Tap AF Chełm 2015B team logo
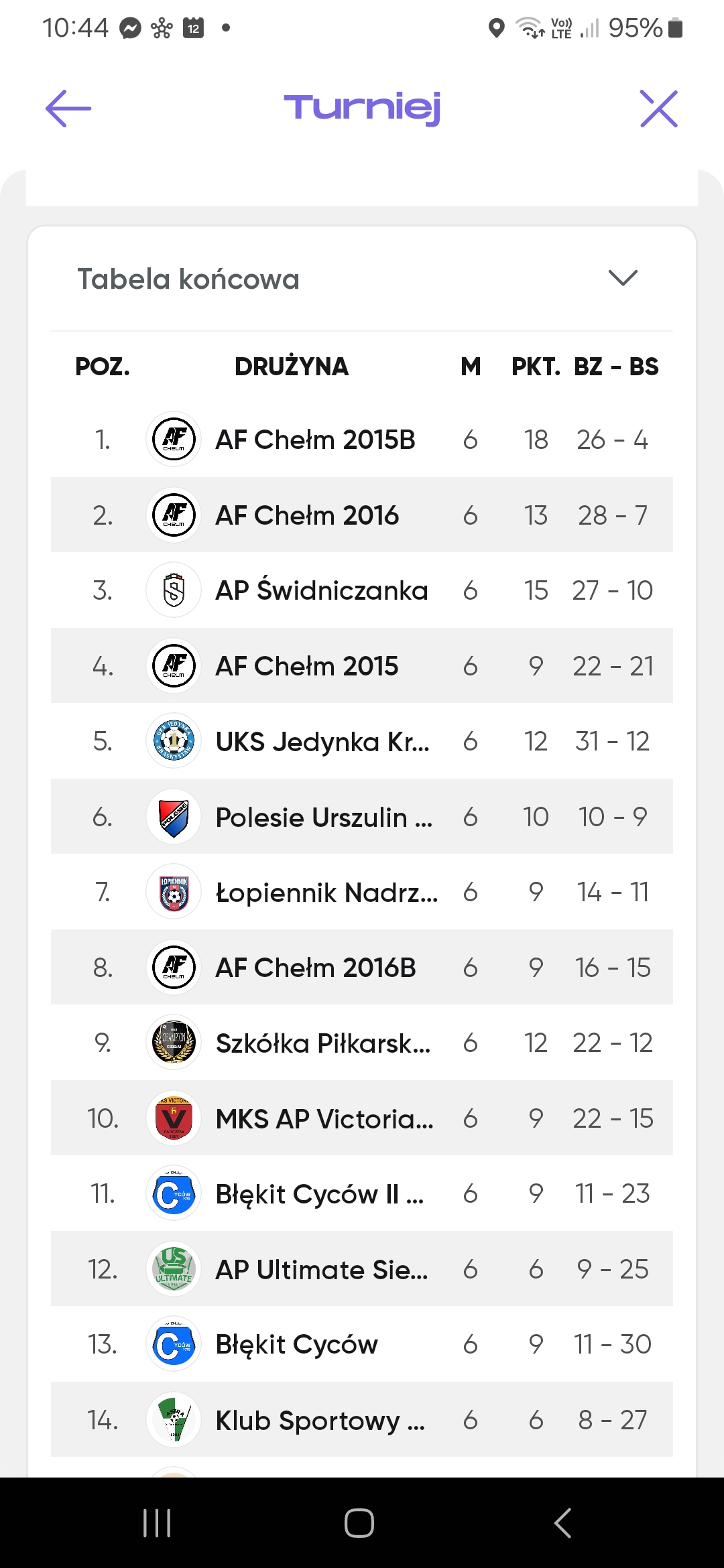This screenshot has height=1568, width=724. (174, 439)
